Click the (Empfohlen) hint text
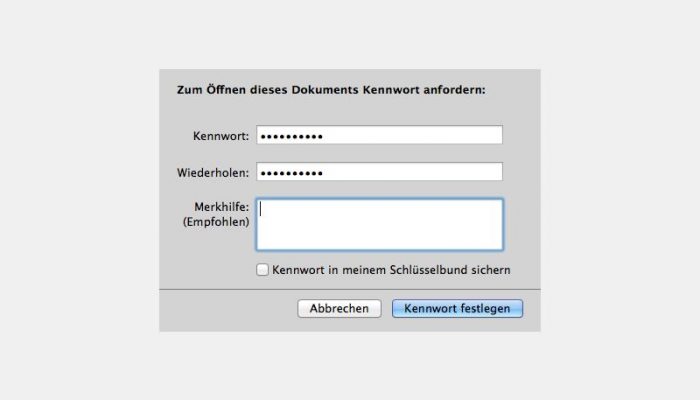Image resolution: width=700 pixels, height=400 pixels. tap(216, 222)
